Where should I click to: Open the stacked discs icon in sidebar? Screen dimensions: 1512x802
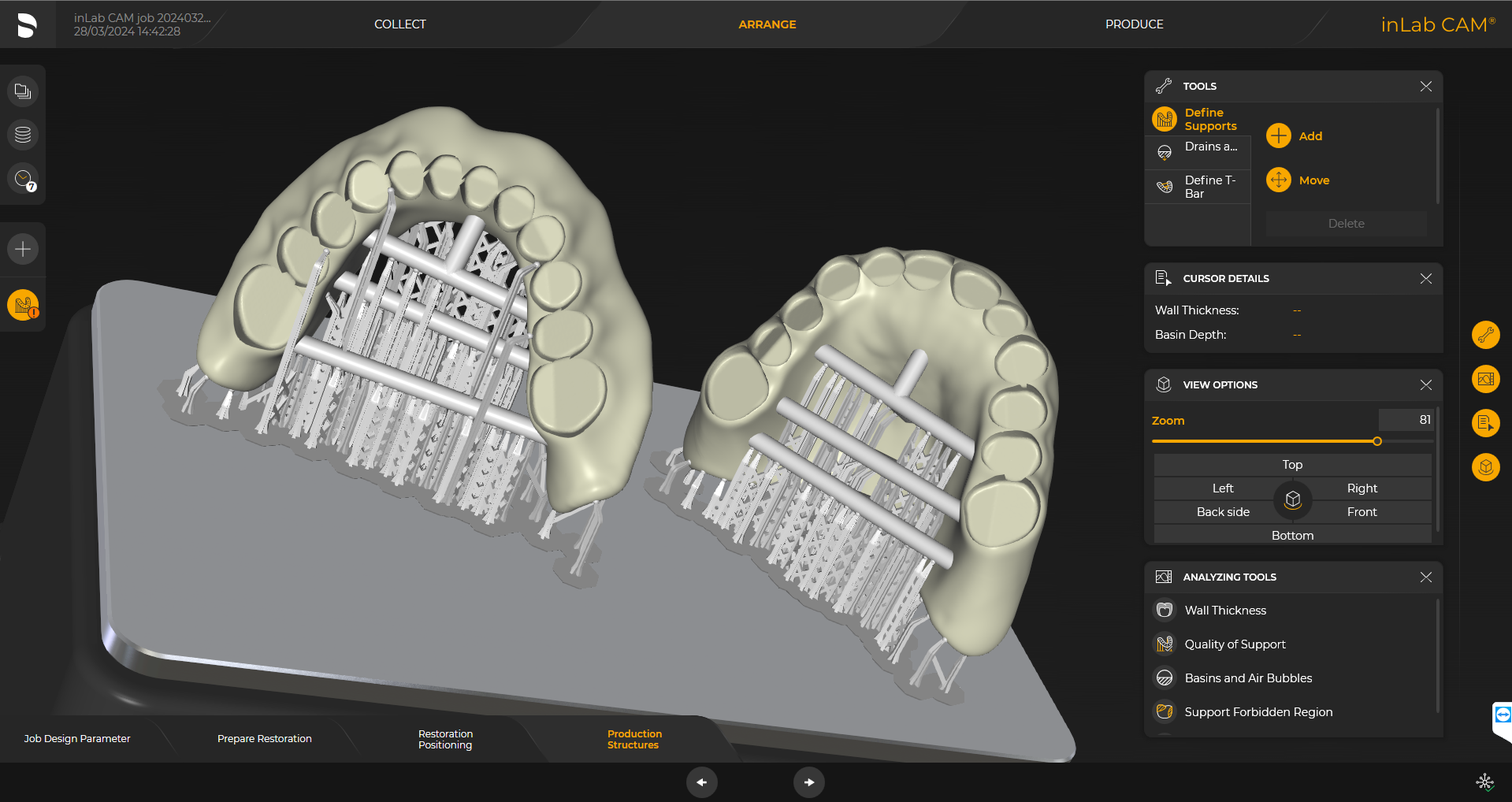click(x=23, y=135)
